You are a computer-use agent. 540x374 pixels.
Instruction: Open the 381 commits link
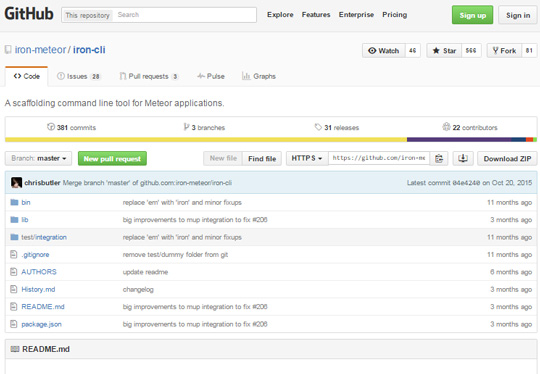tap(72, 127)
